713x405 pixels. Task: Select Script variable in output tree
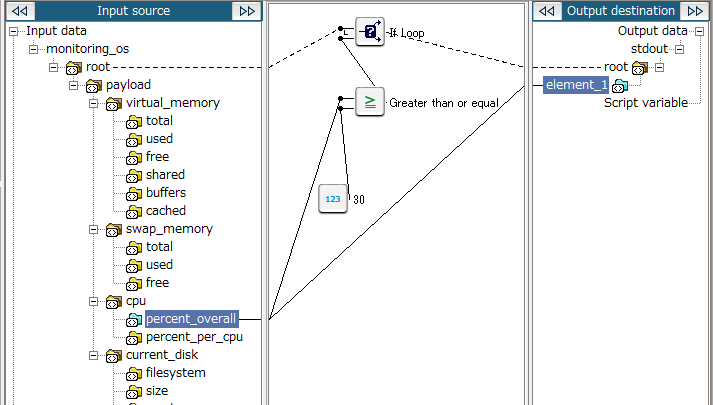pos(645,103)
